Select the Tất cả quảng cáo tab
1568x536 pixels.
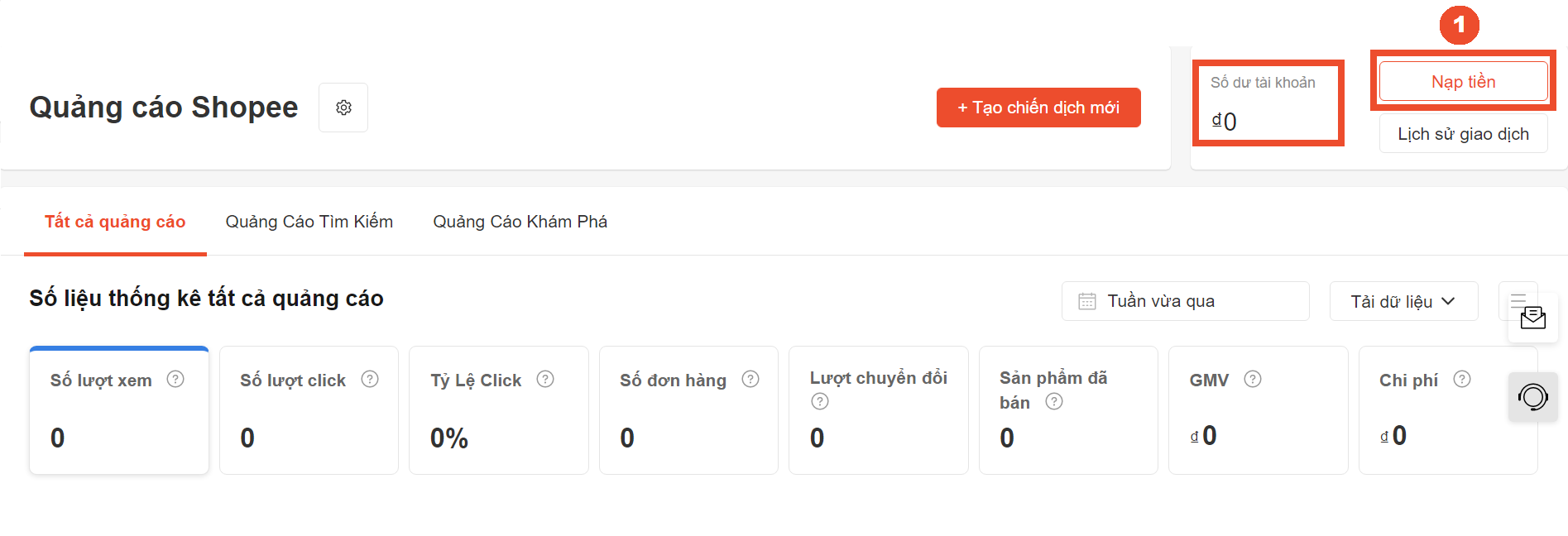click(x=115, y=222)
